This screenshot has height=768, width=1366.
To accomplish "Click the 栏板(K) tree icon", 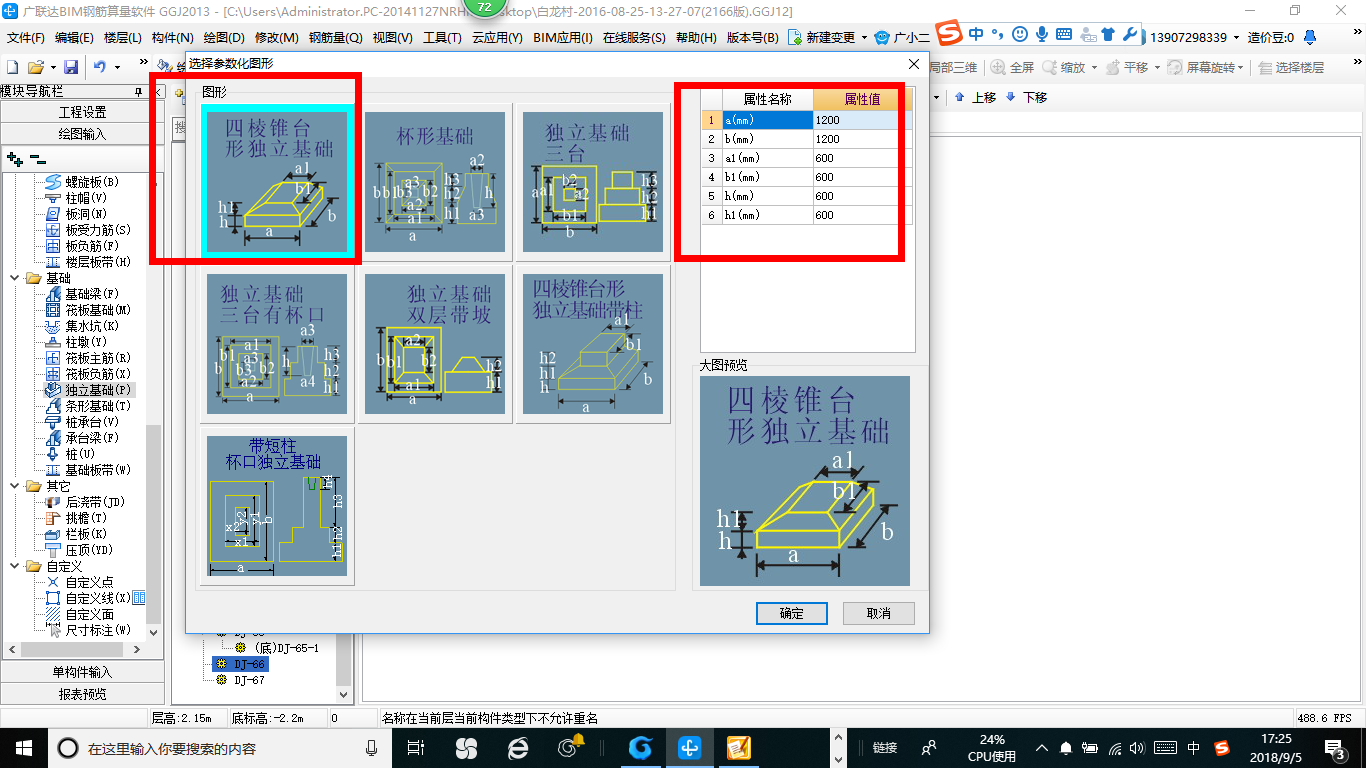I will tap(54, 534).
